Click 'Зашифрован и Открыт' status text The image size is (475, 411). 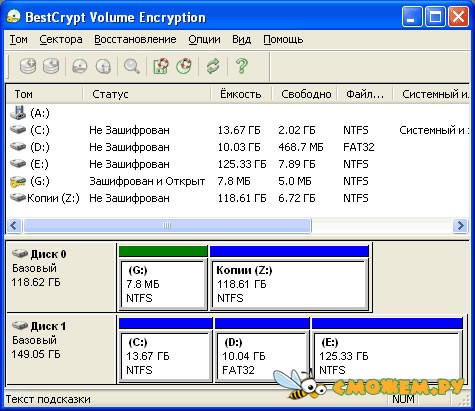click(147, 181)
